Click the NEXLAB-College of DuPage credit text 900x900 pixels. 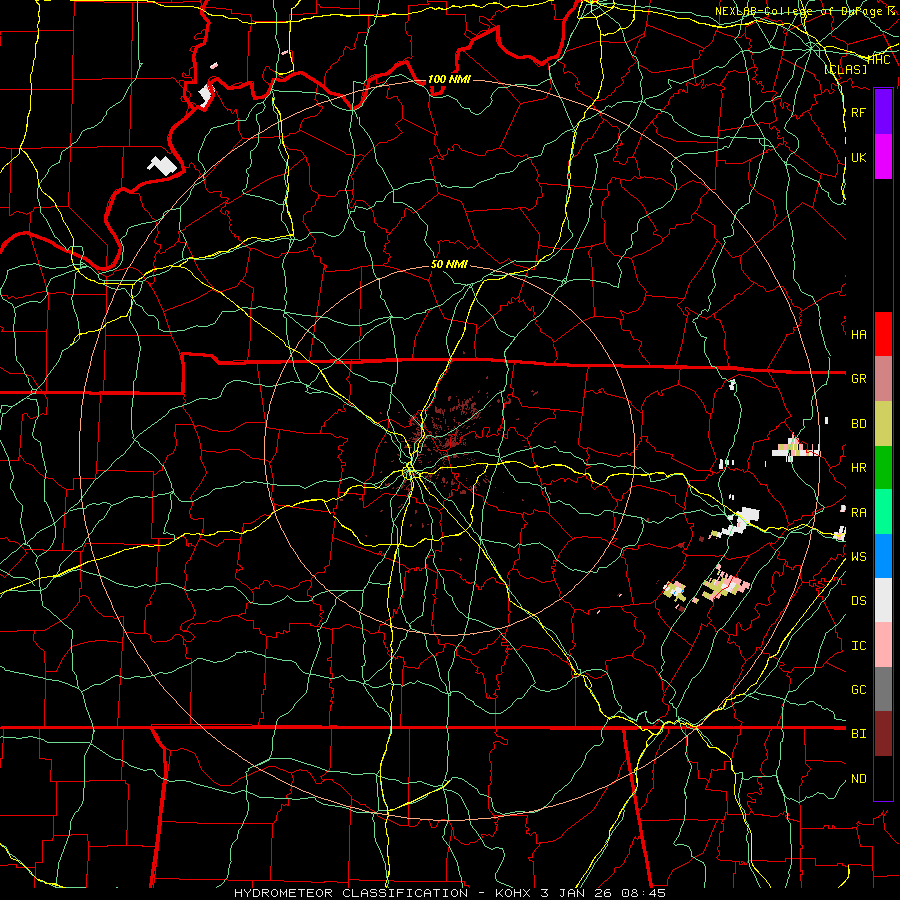click(805, 11)
